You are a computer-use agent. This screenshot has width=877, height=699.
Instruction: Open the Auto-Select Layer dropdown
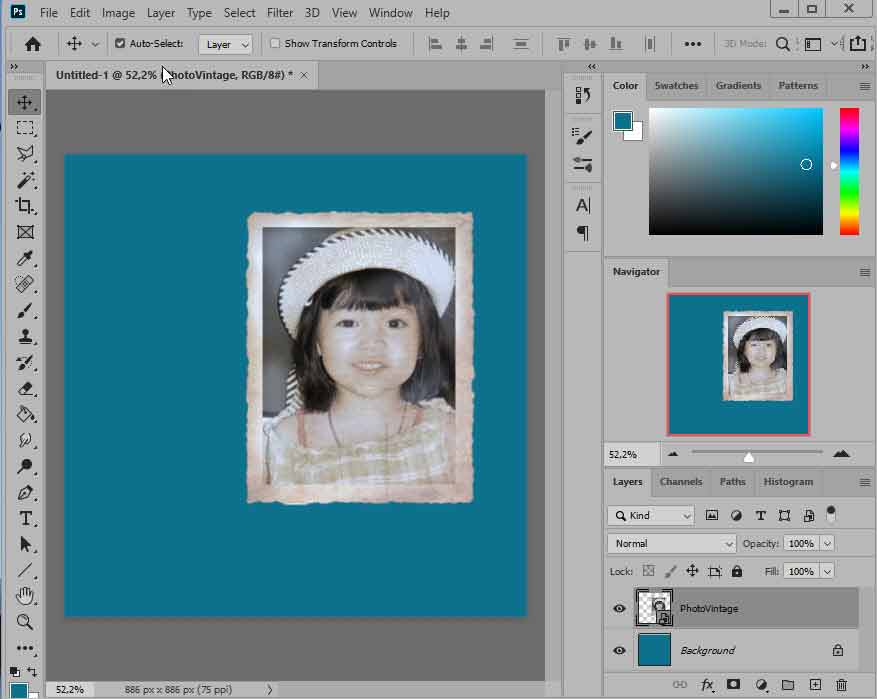(225, 44)
